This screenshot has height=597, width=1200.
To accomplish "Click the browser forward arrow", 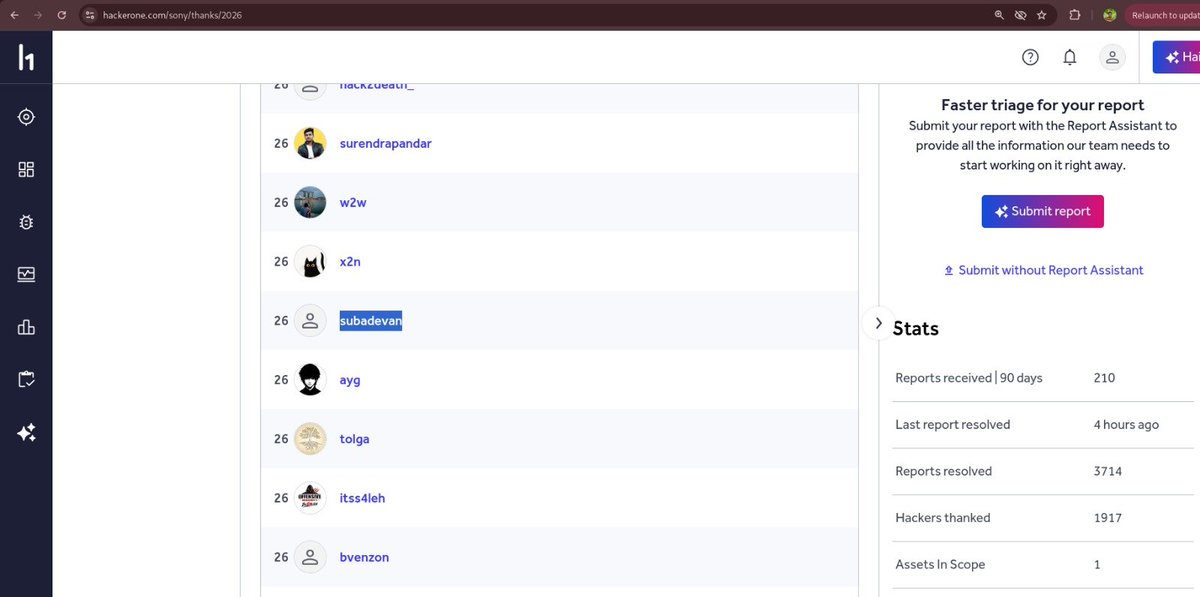I will click(38, 15).
